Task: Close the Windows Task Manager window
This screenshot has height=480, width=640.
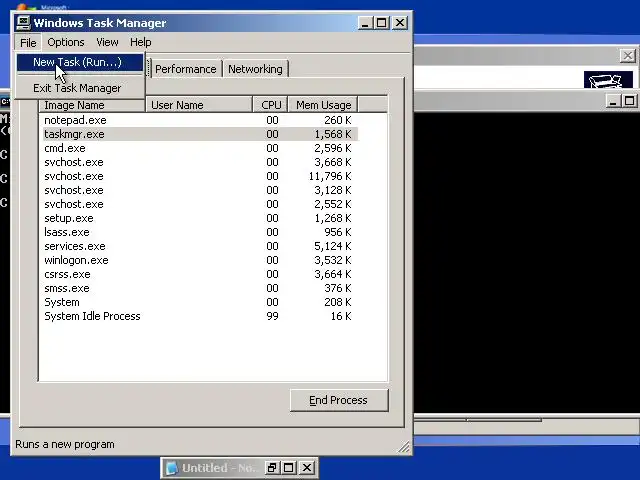Action: tap(400, 22)
